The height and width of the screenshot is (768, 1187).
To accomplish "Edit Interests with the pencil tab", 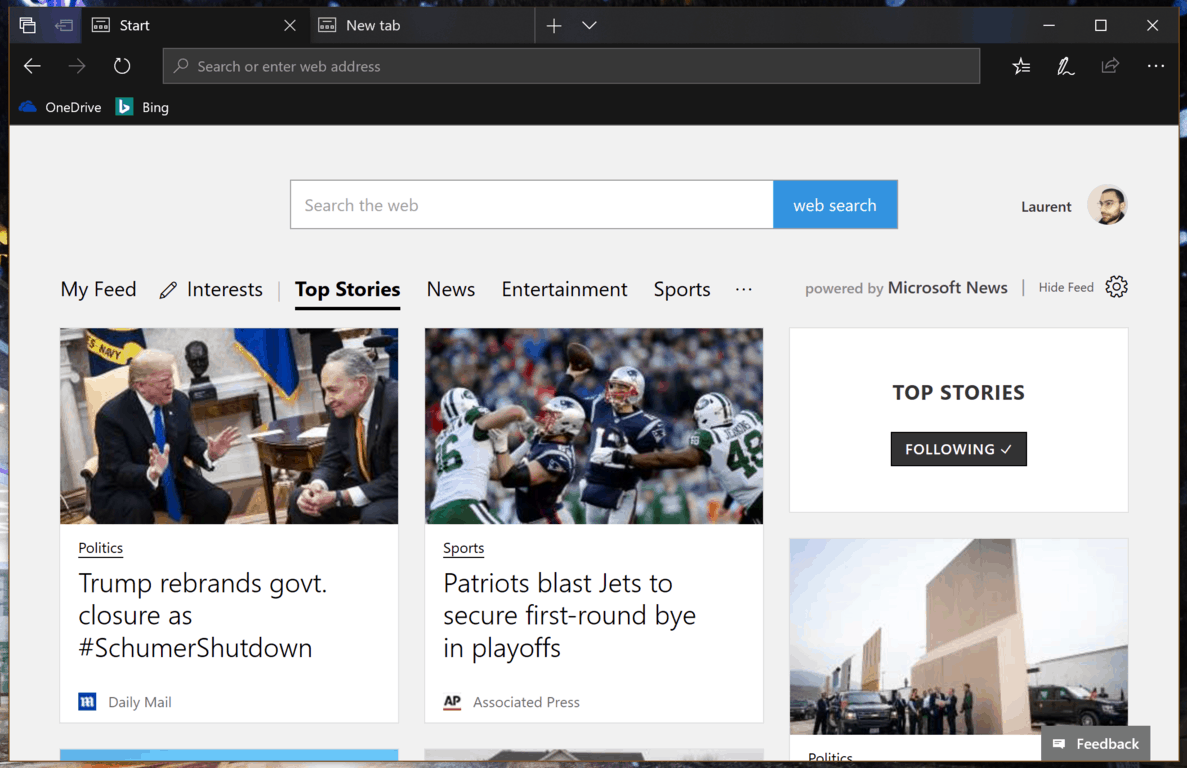I will coord(211,289).
